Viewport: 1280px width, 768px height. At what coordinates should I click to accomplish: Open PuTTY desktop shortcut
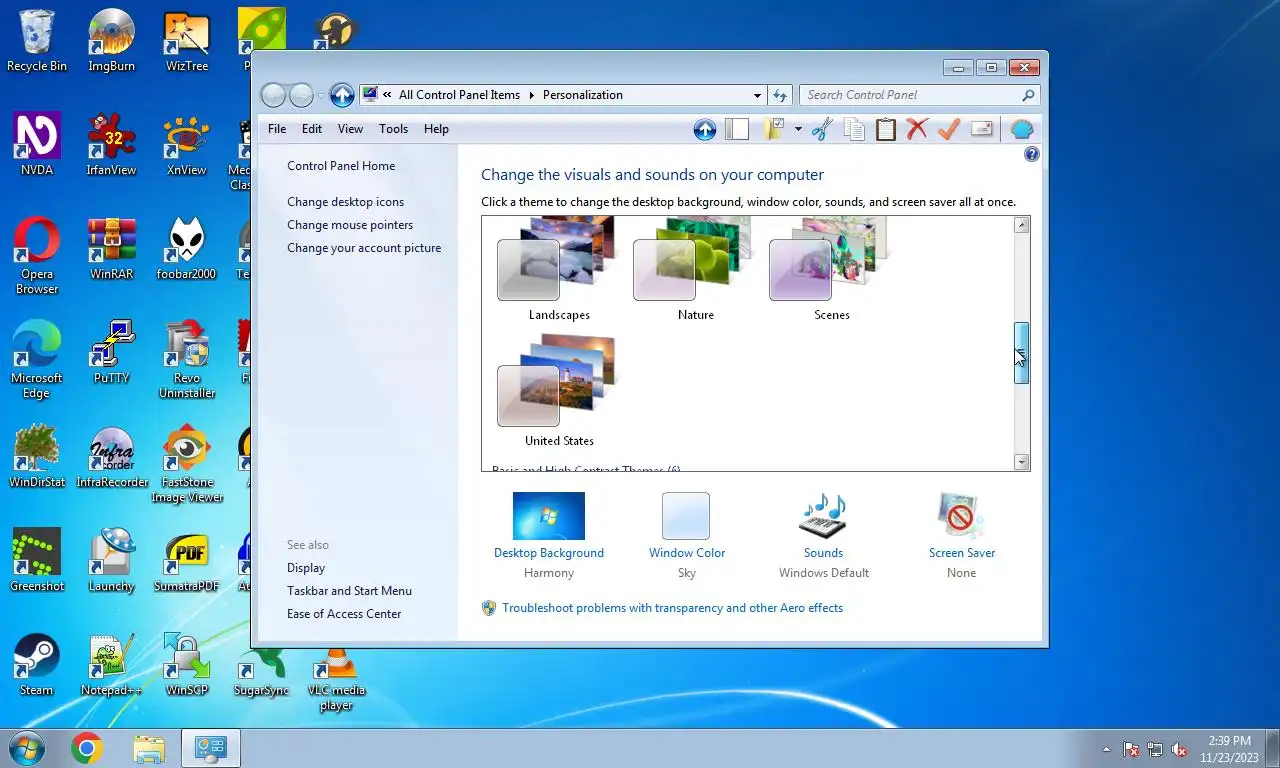pyautogui.click(x=112, y=353)
